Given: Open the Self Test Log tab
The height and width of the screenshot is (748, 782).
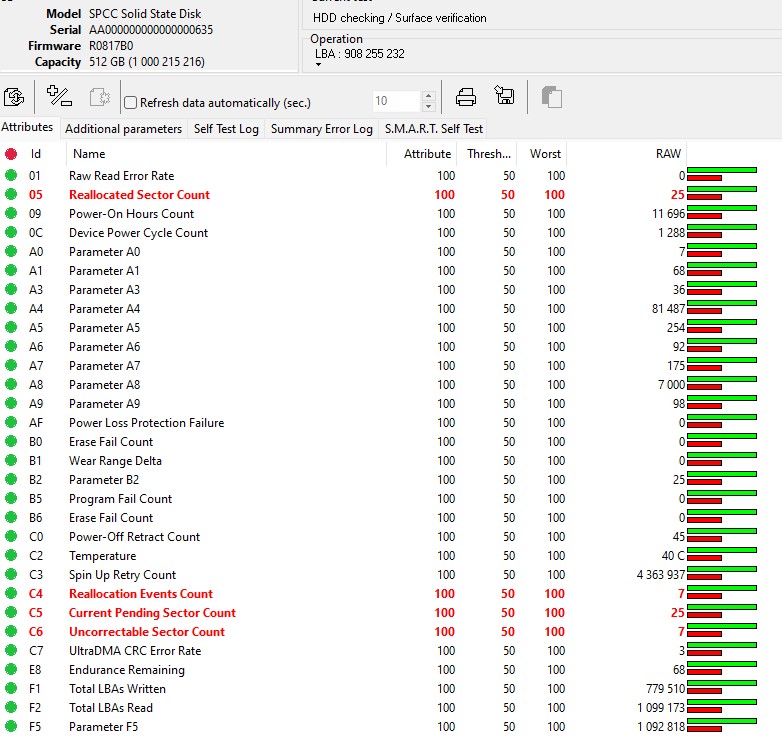Looking at the screenshot, I should (226, 129).
